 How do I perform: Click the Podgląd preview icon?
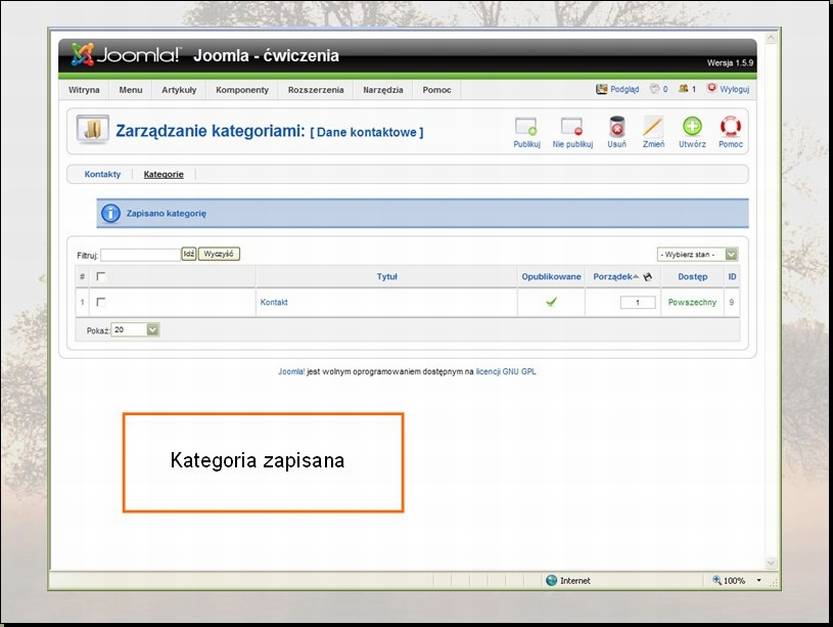[x=601, y=89]
